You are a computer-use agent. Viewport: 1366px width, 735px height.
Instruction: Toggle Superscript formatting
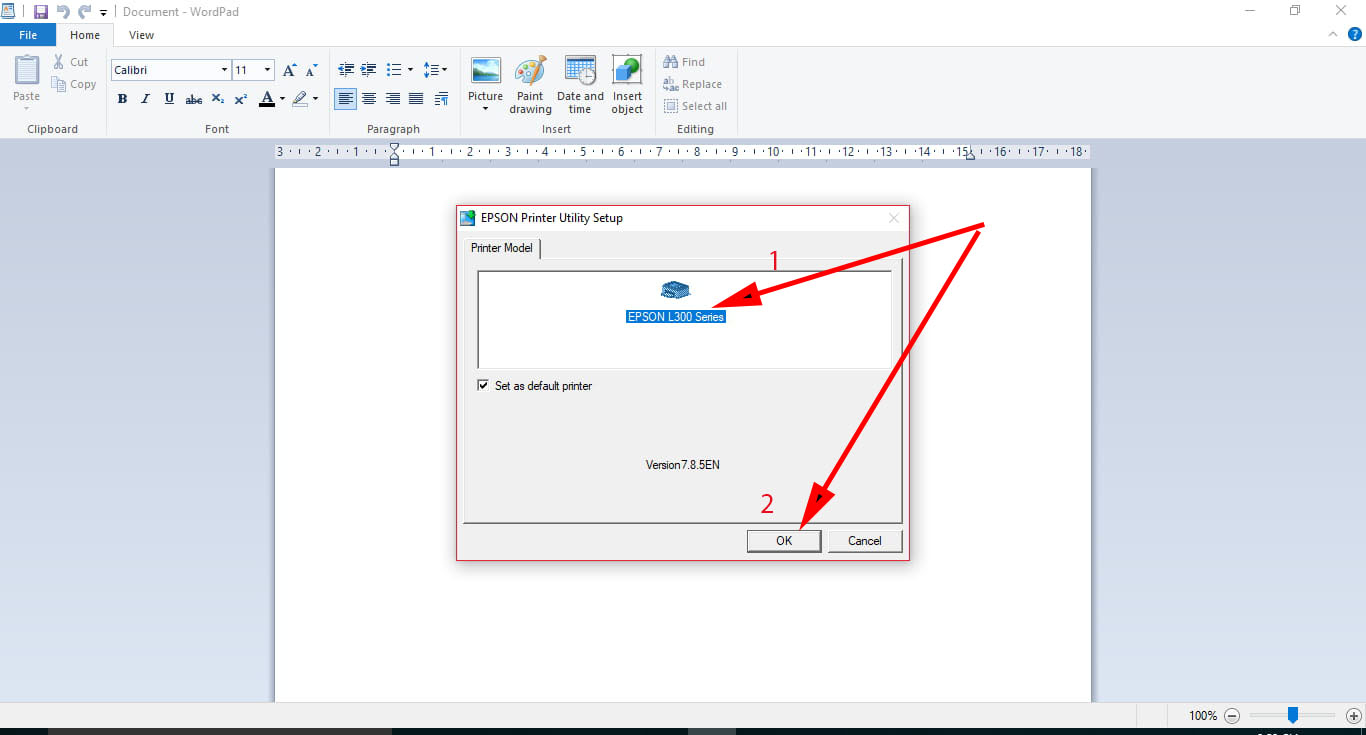241,99
